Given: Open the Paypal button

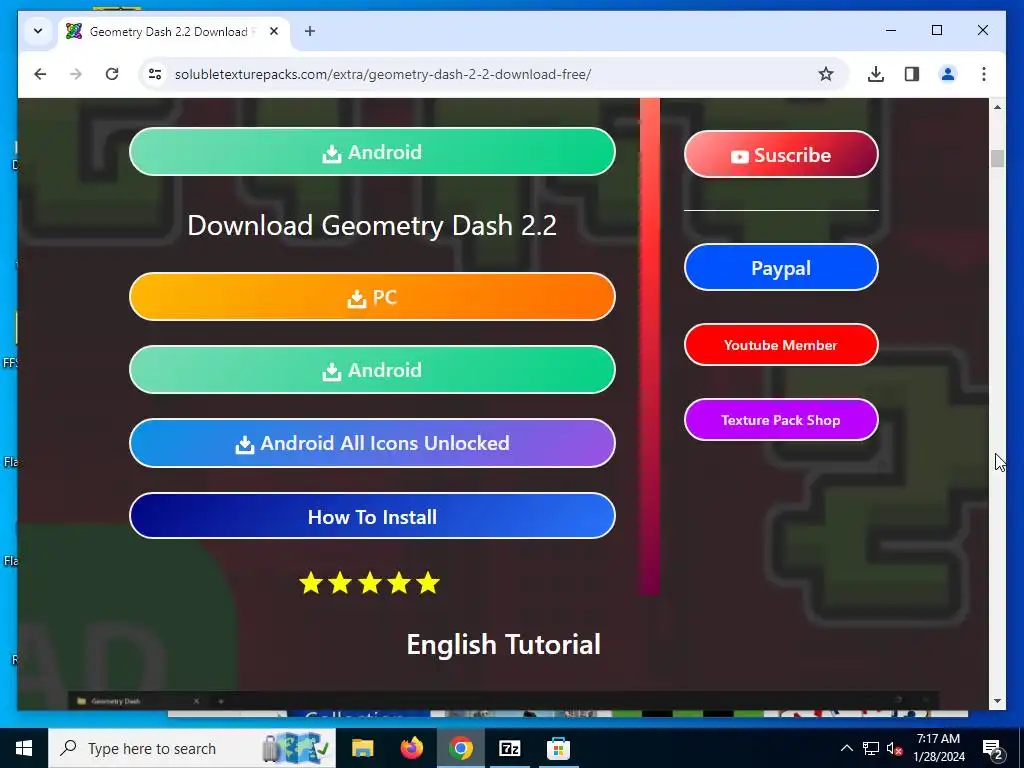Looking at the screenshot, I should [781, 268].
